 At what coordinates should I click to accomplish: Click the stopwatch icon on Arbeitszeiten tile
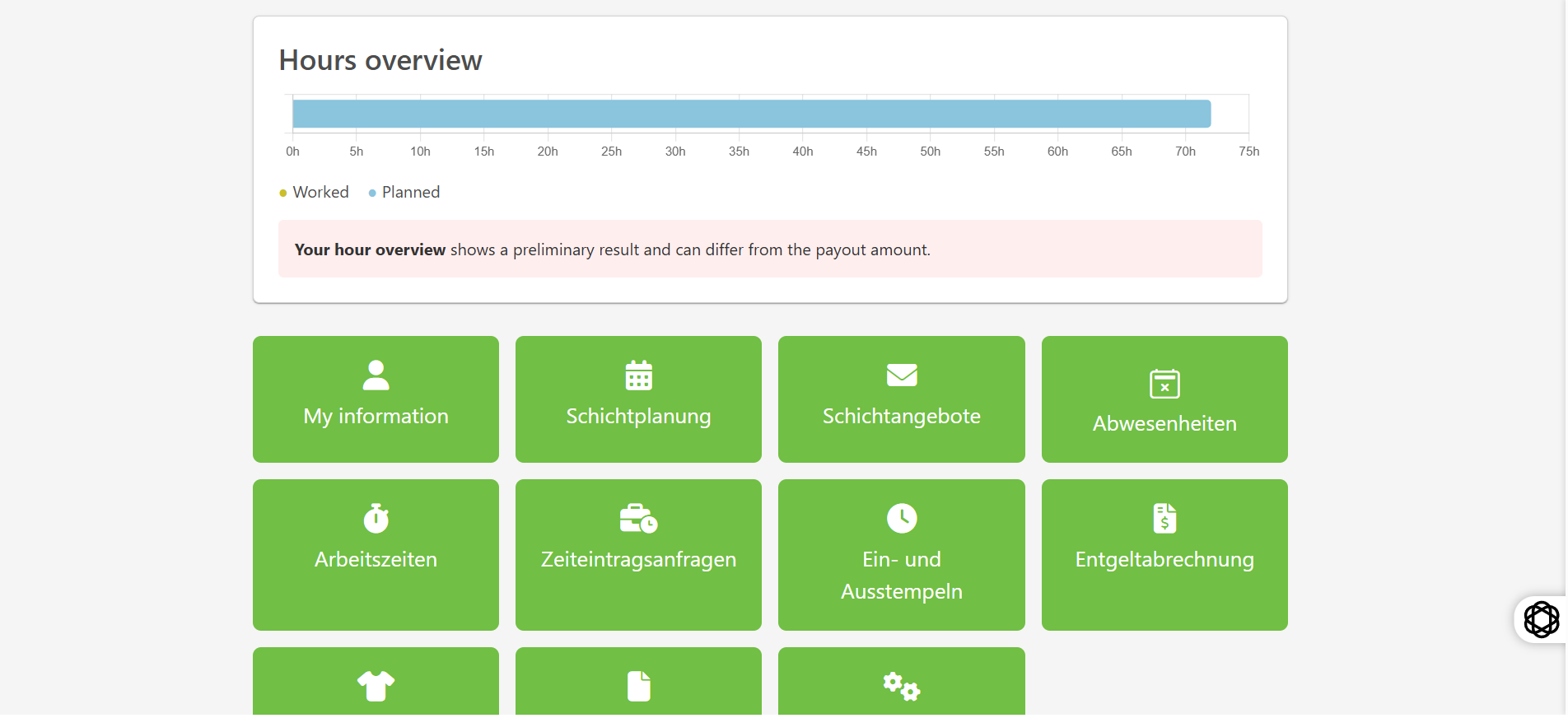[x=376, y=519]
